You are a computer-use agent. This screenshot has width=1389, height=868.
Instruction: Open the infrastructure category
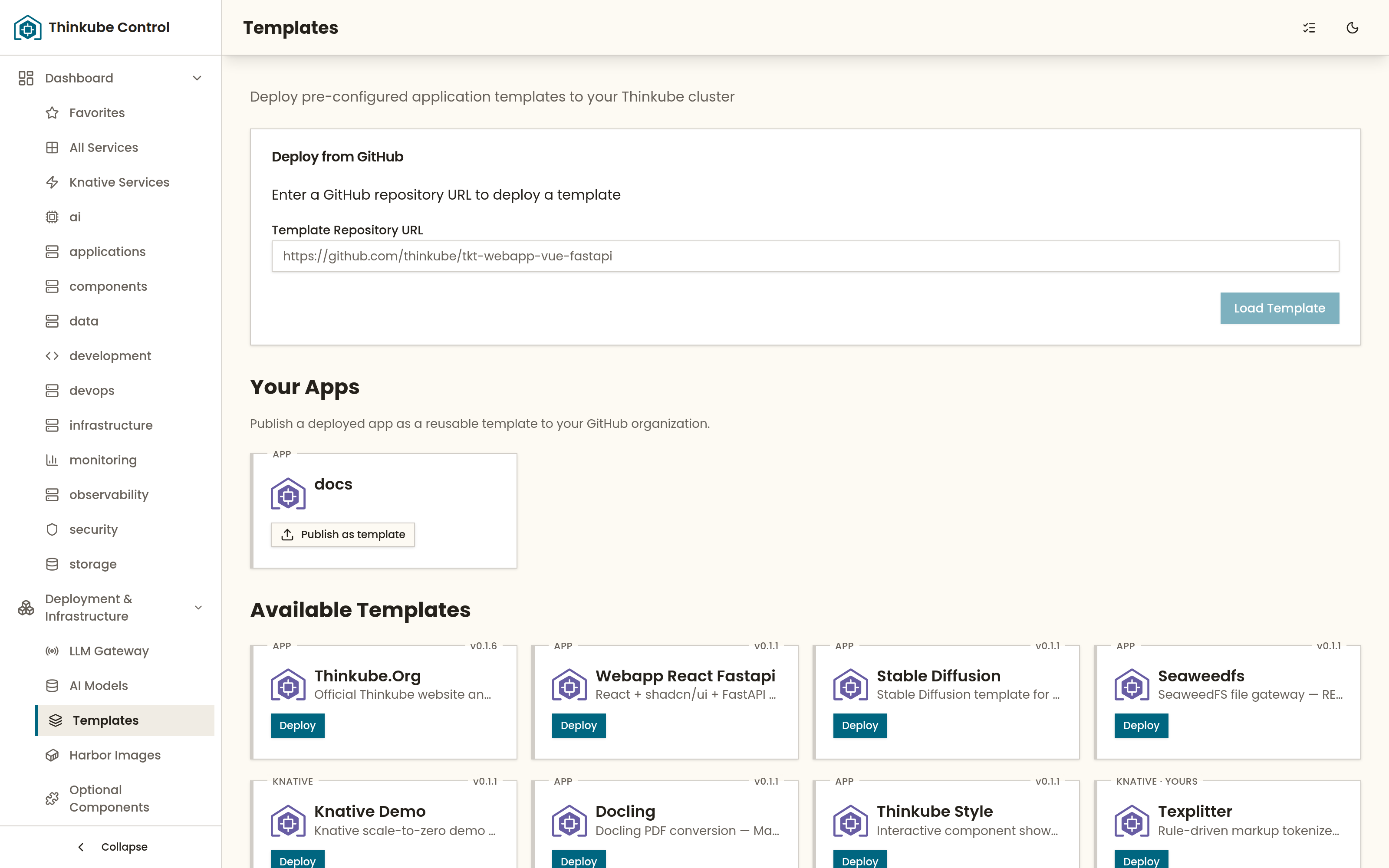(124, 425)
